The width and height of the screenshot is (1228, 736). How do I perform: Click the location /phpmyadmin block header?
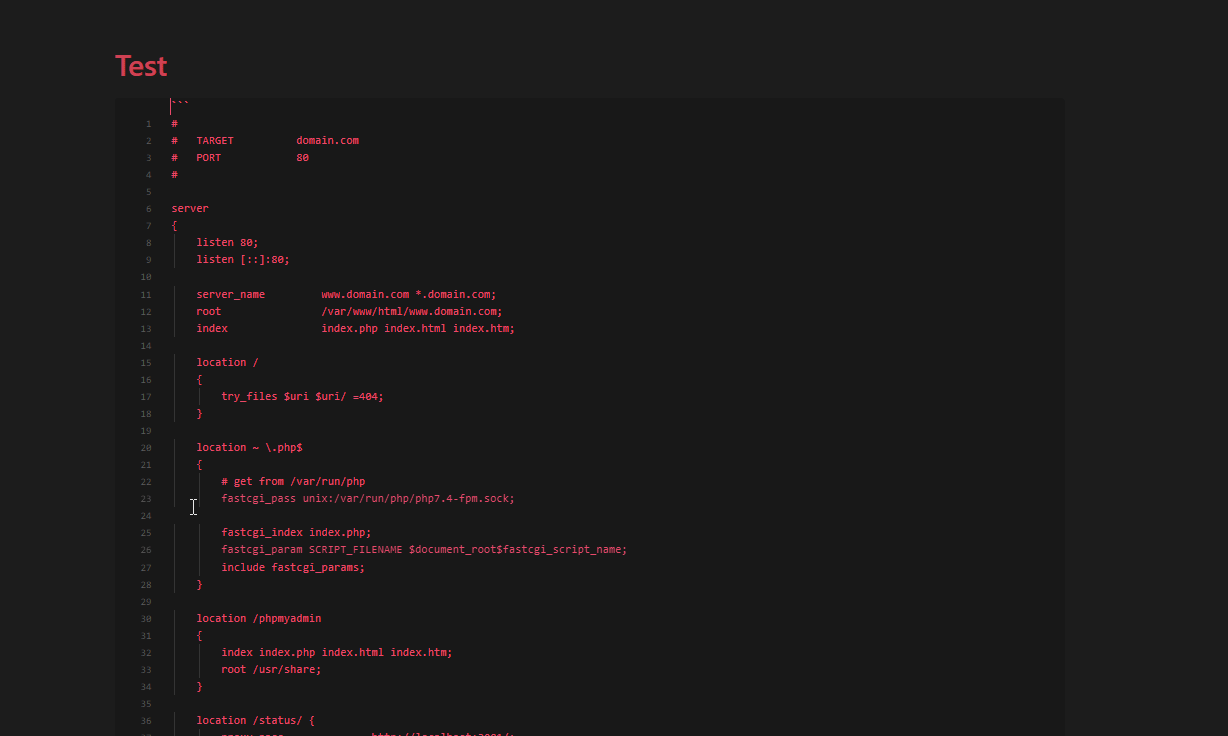[x=259, y=618]
